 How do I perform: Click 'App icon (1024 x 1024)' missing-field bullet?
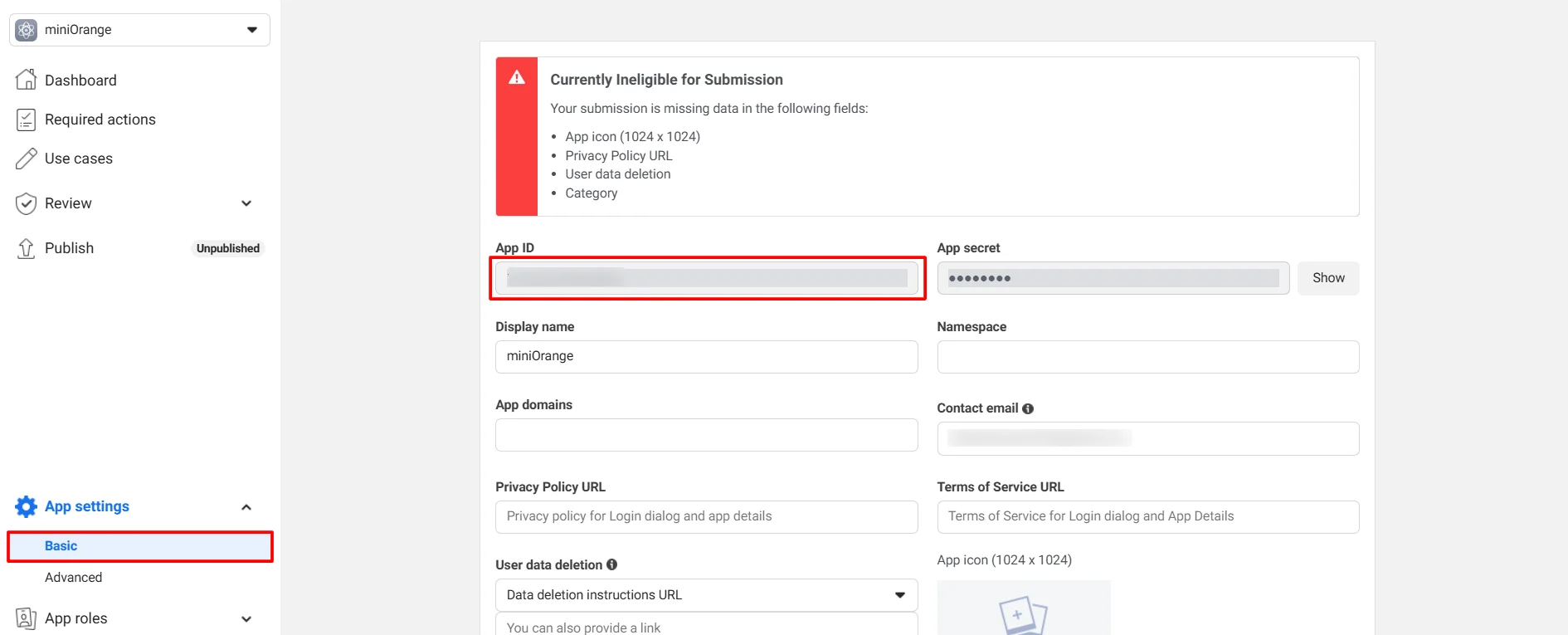click(x=632, y=137)
